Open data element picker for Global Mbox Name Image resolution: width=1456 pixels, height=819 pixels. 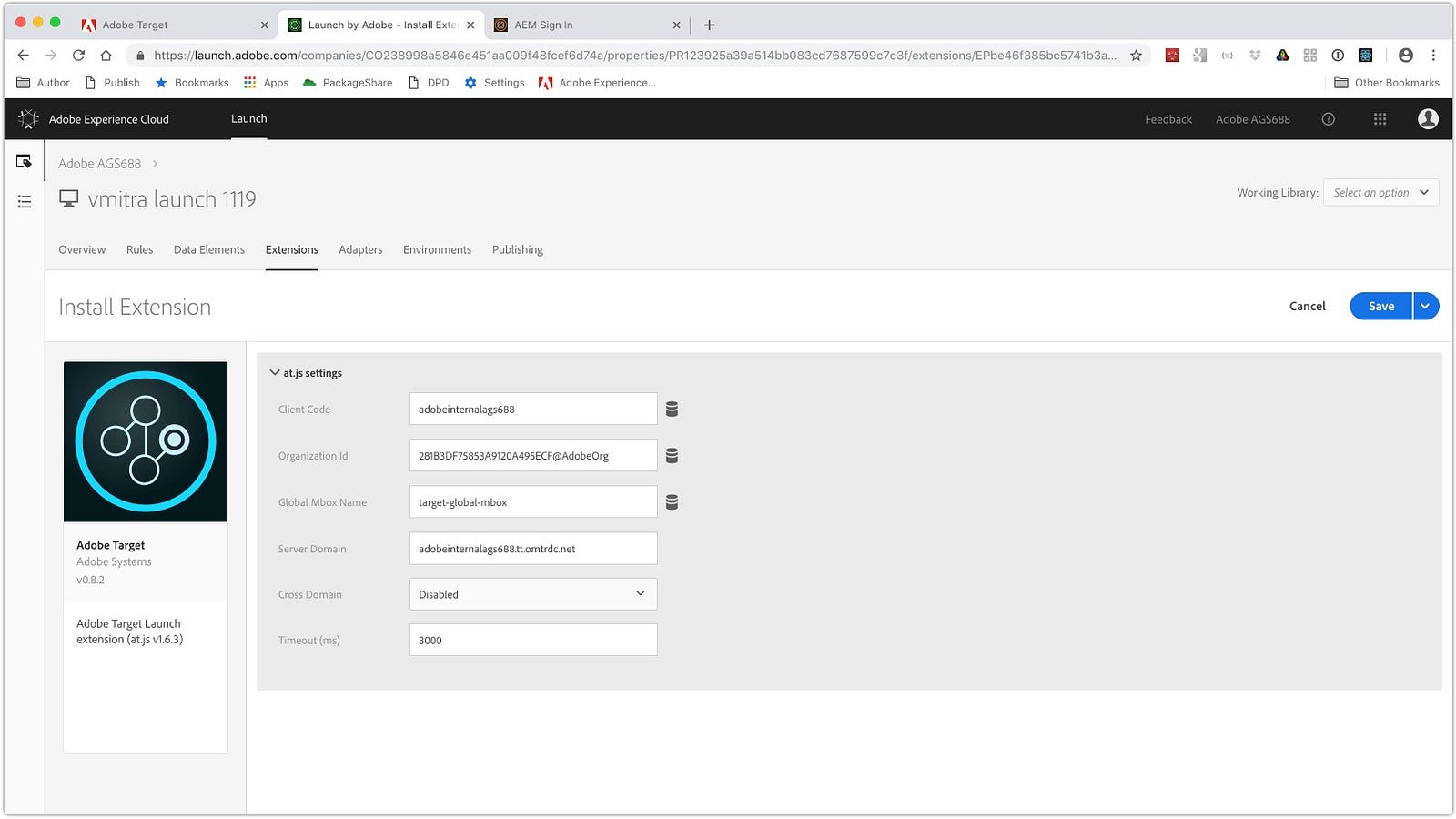[672, 502]
